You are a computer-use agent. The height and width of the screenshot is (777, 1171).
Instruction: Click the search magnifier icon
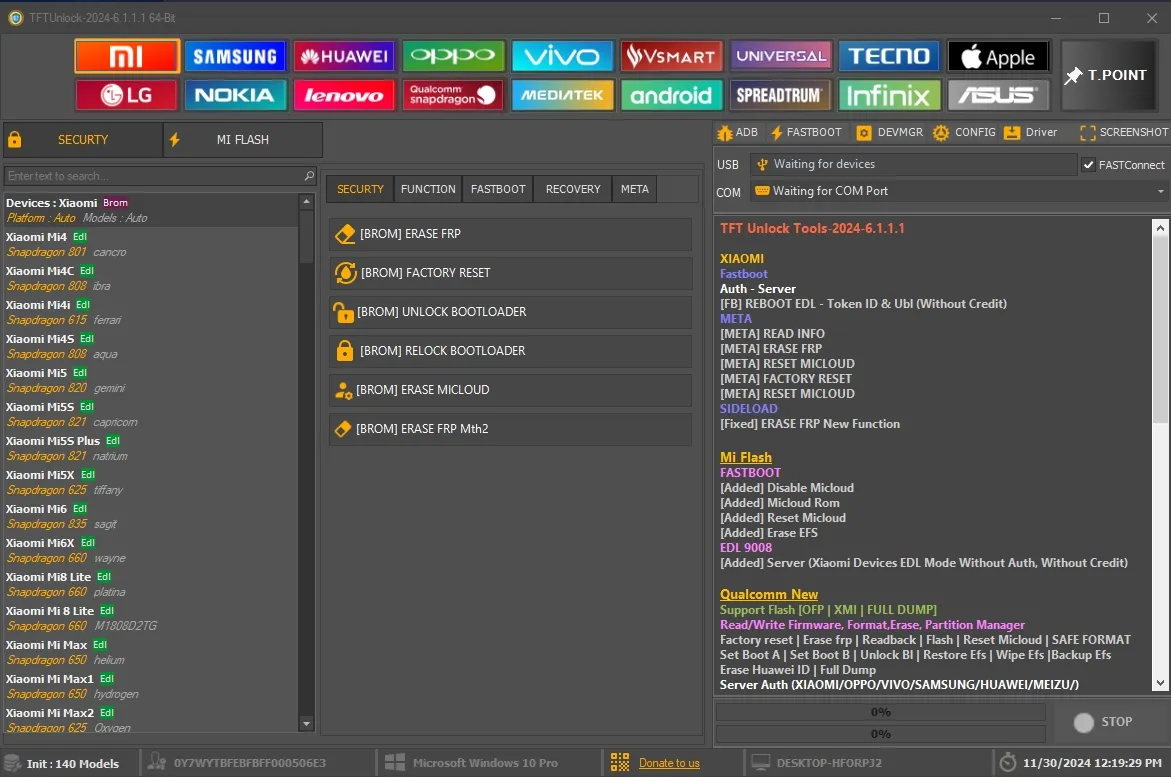coord(309,176)
